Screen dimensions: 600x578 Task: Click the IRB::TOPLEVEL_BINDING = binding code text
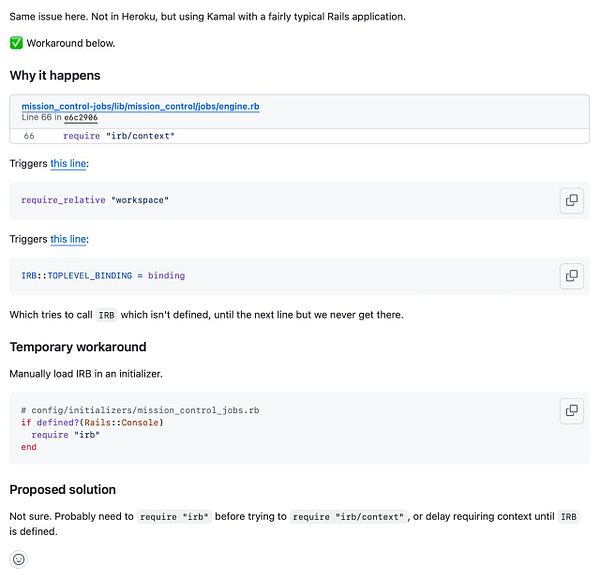(103, 275)
